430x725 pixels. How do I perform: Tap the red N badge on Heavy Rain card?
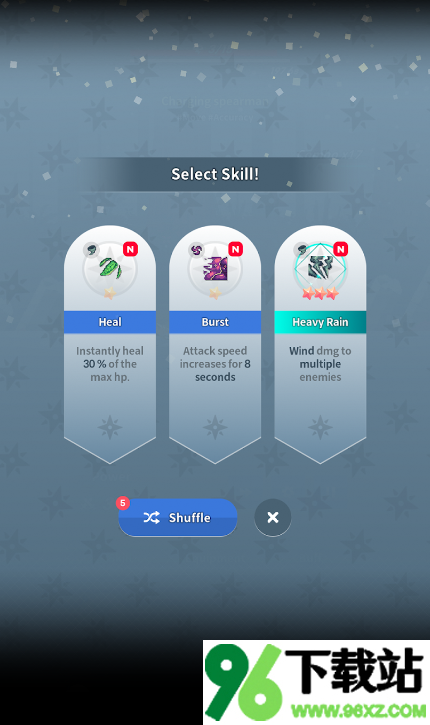[x=341, y=249]
